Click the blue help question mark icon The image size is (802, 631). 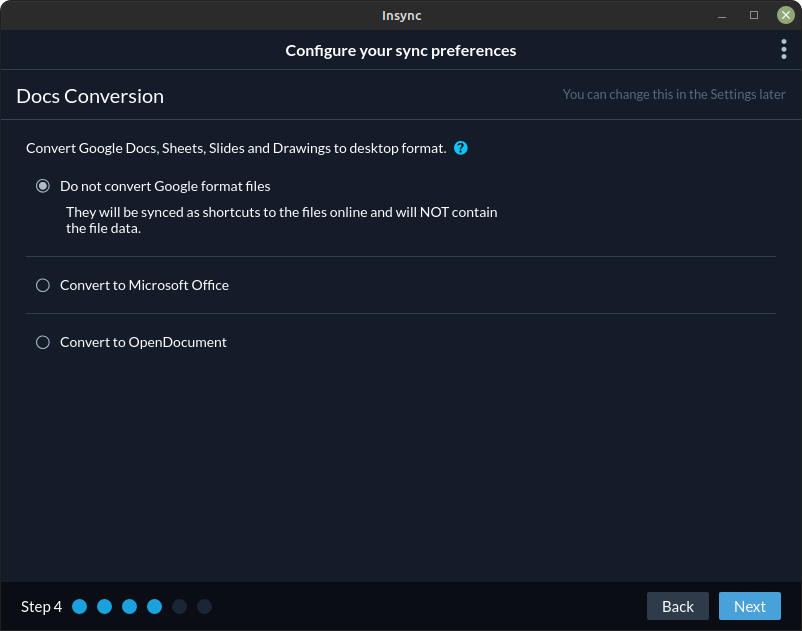(461, 148)
